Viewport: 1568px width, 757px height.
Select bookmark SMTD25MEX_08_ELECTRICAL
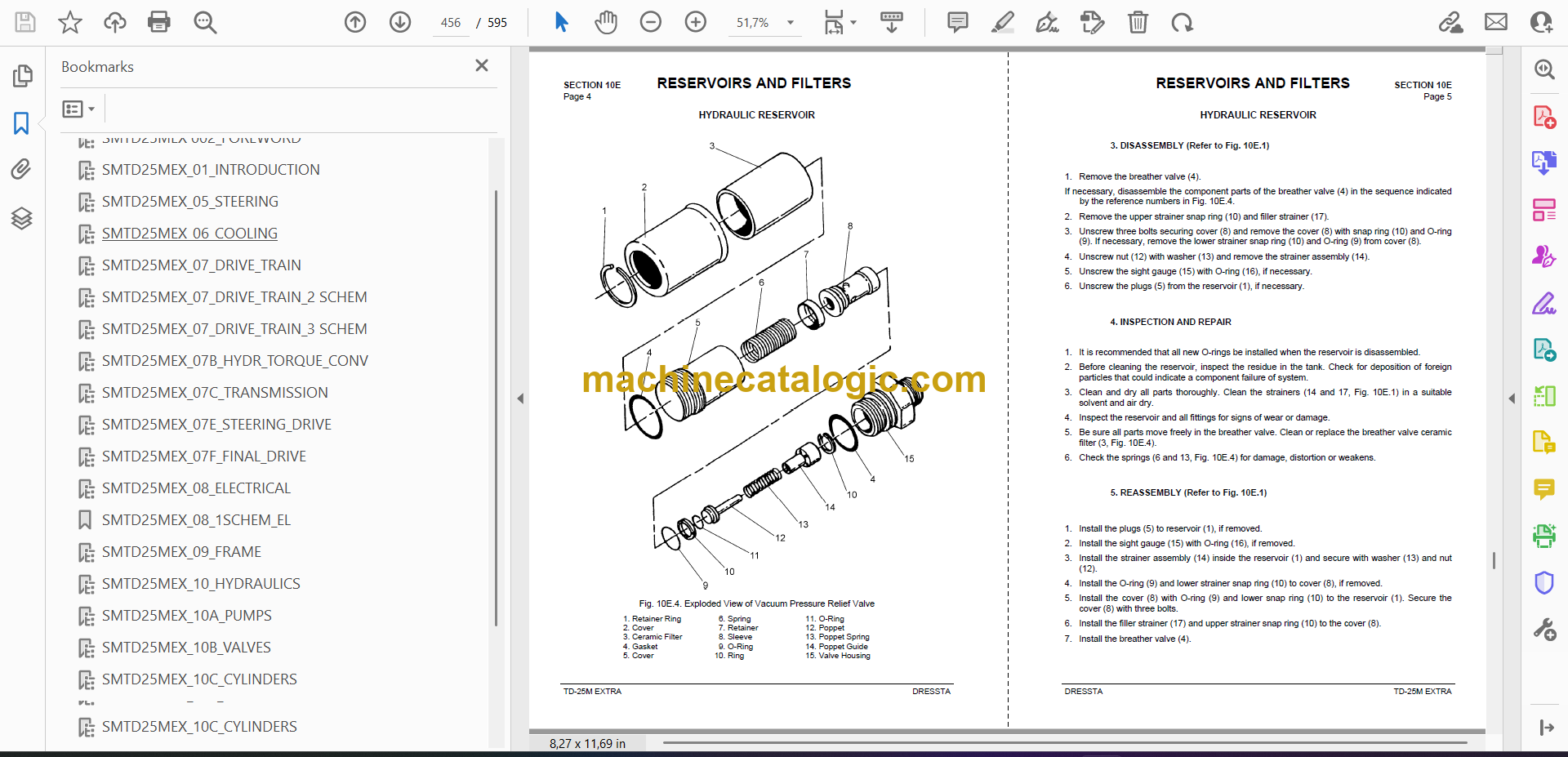(196, 488)
